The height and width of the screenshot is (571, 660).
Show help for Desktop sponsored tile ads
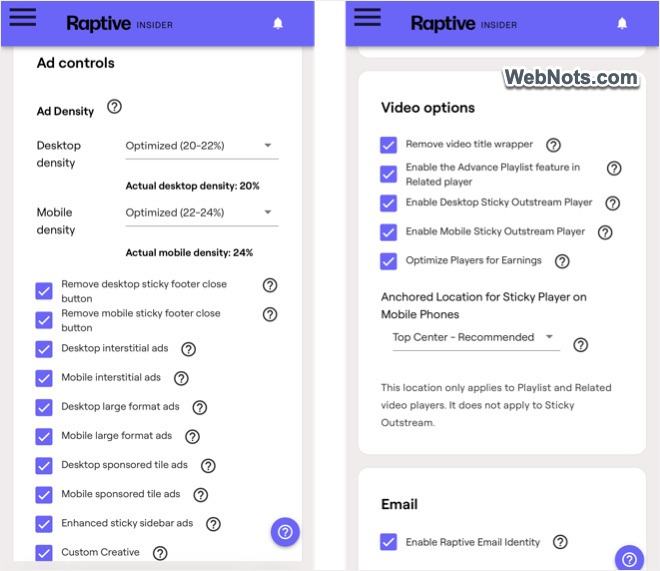(208, 465)
